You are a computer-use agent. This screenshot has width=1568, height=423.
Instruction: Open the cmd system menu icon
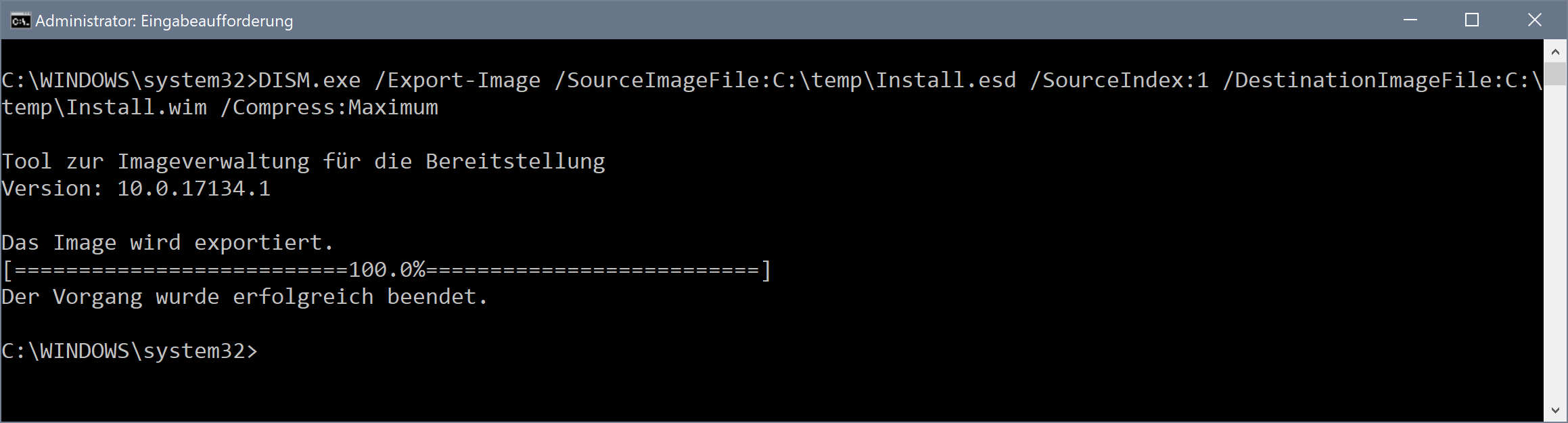coord(20,21)
